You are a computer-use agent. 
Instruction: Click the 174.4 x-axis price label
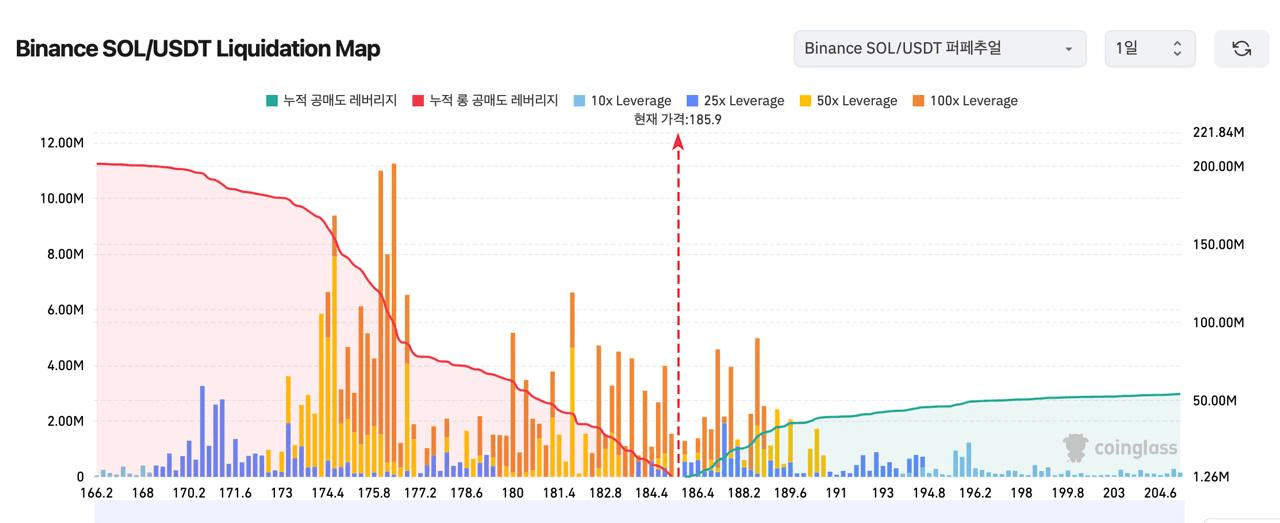[328, 493]
